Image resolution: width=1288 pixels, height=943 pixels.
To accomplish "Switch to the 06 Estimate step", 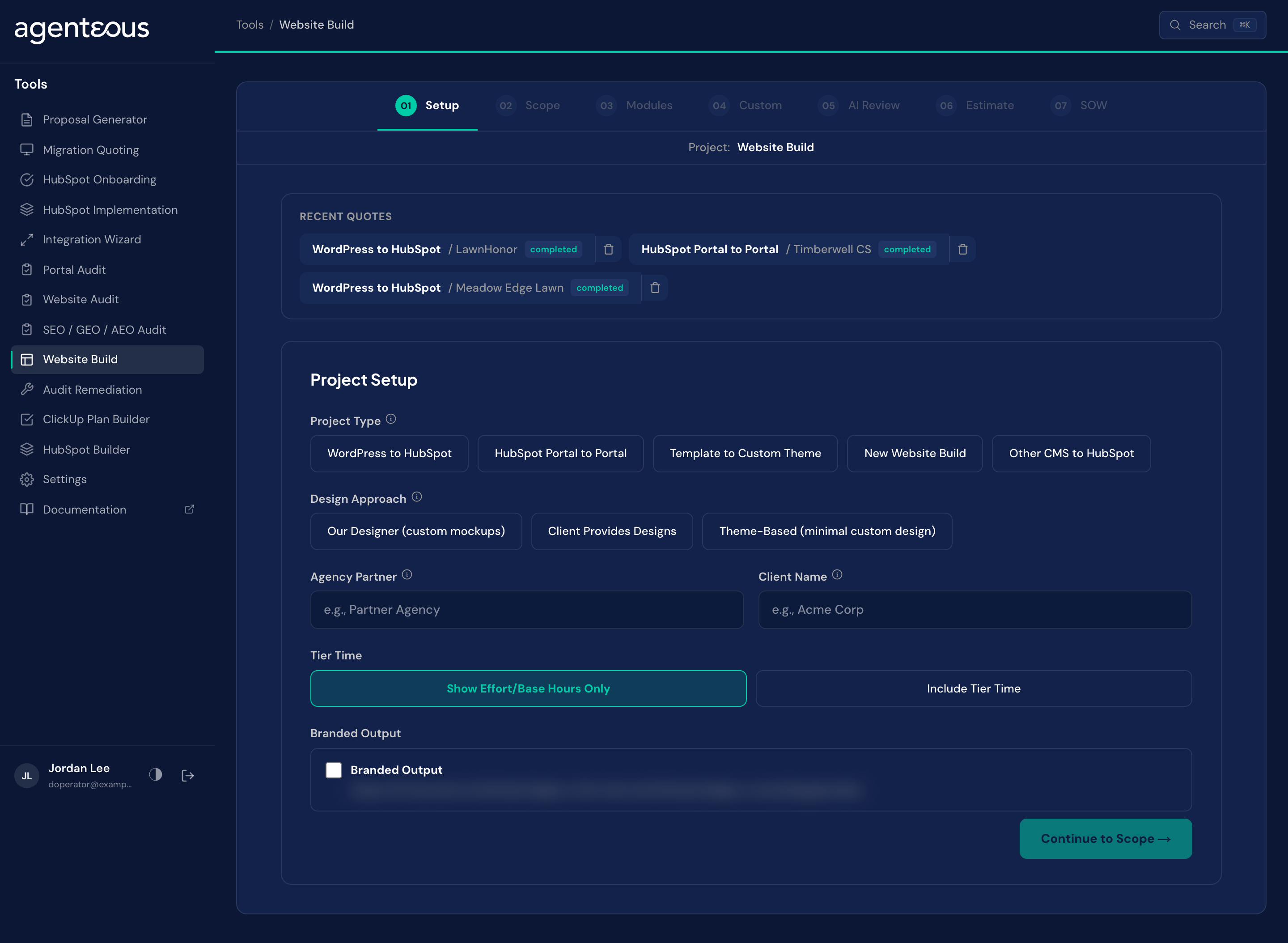I will 975,106.
